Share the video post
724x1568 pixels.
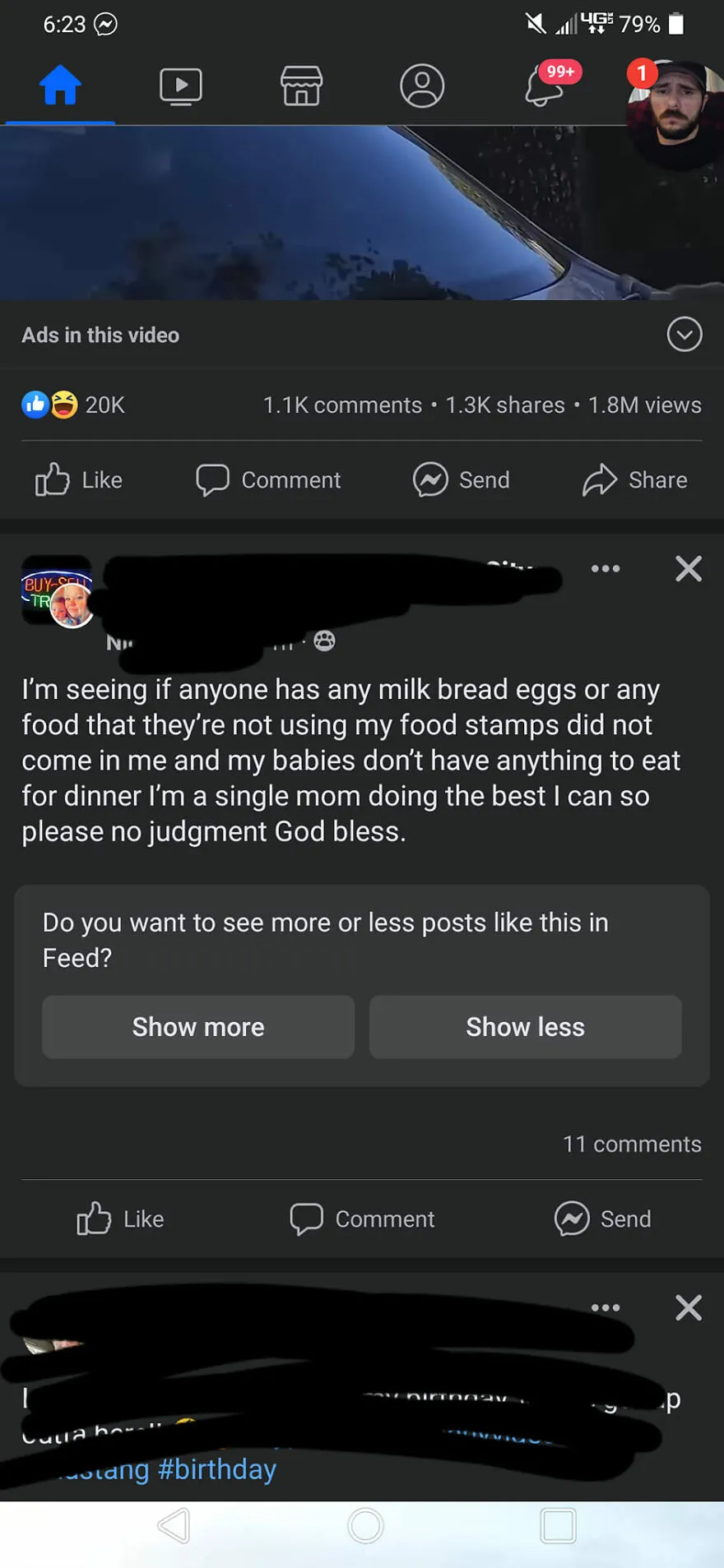(x=634, y=480)
